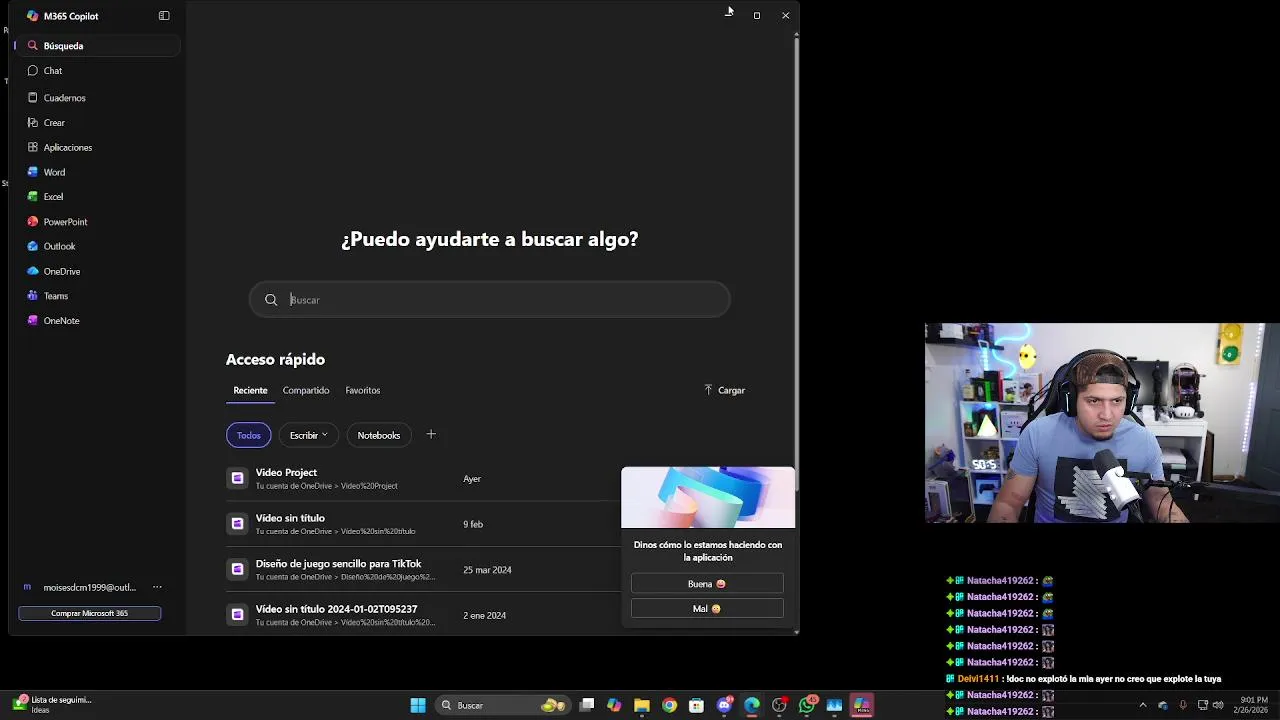This screenshot has height=720, width=1280.
Task: Switch to the Favoritos tab
Action: click(363, 391)
